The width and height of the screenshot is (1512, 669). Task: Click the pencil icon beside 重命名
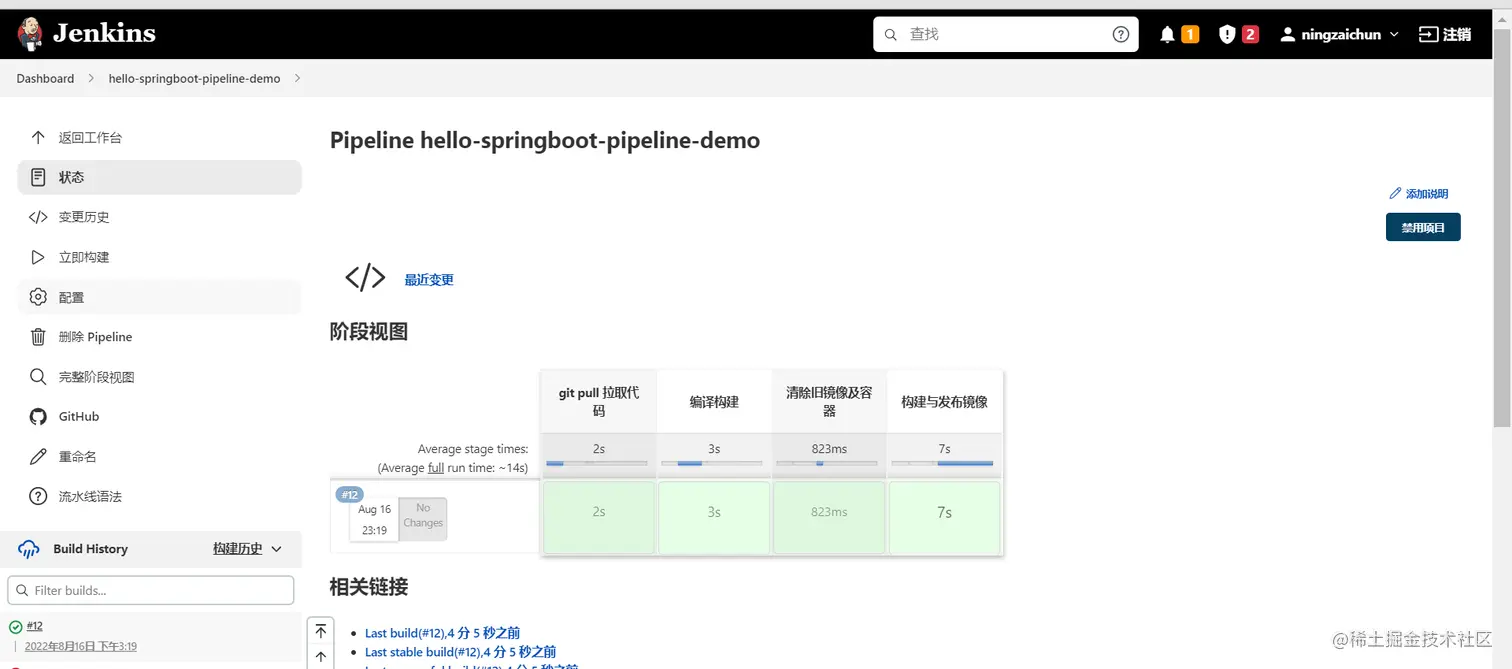[38, 456]
